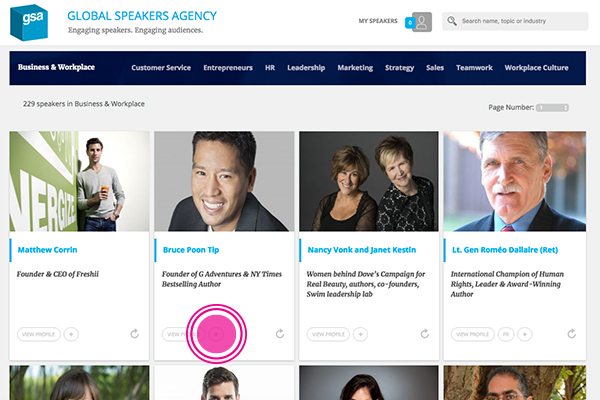Flip Matthew Corrin card with refresh icon

pyautogui.click(x=134, y=334)
